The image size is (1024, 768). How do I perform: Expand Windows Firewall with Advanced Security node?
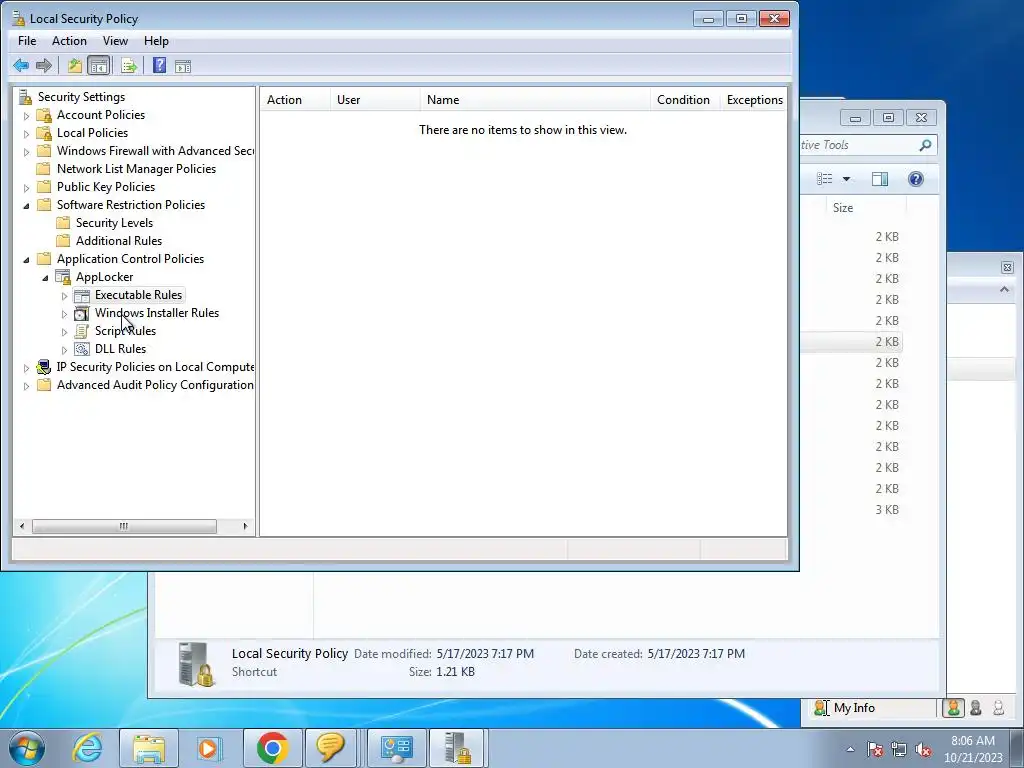click(x=26, y=152)
